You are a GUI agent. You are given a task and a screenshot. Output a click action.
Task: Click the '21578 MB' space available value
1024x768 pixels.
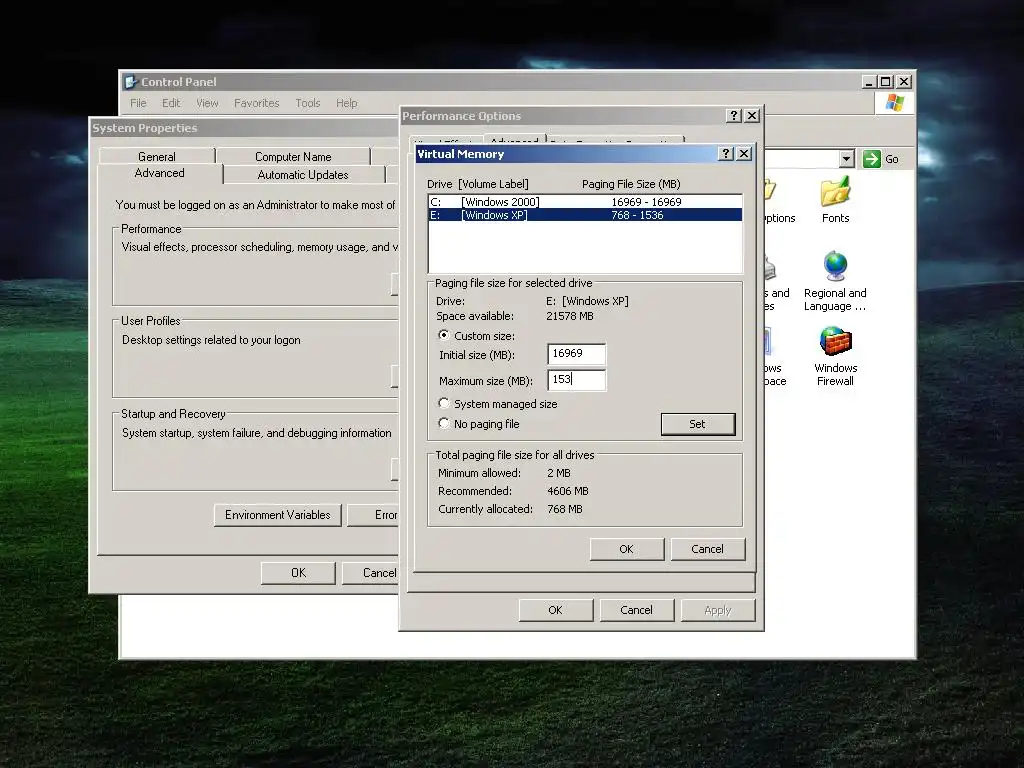[x=569, y=316]
